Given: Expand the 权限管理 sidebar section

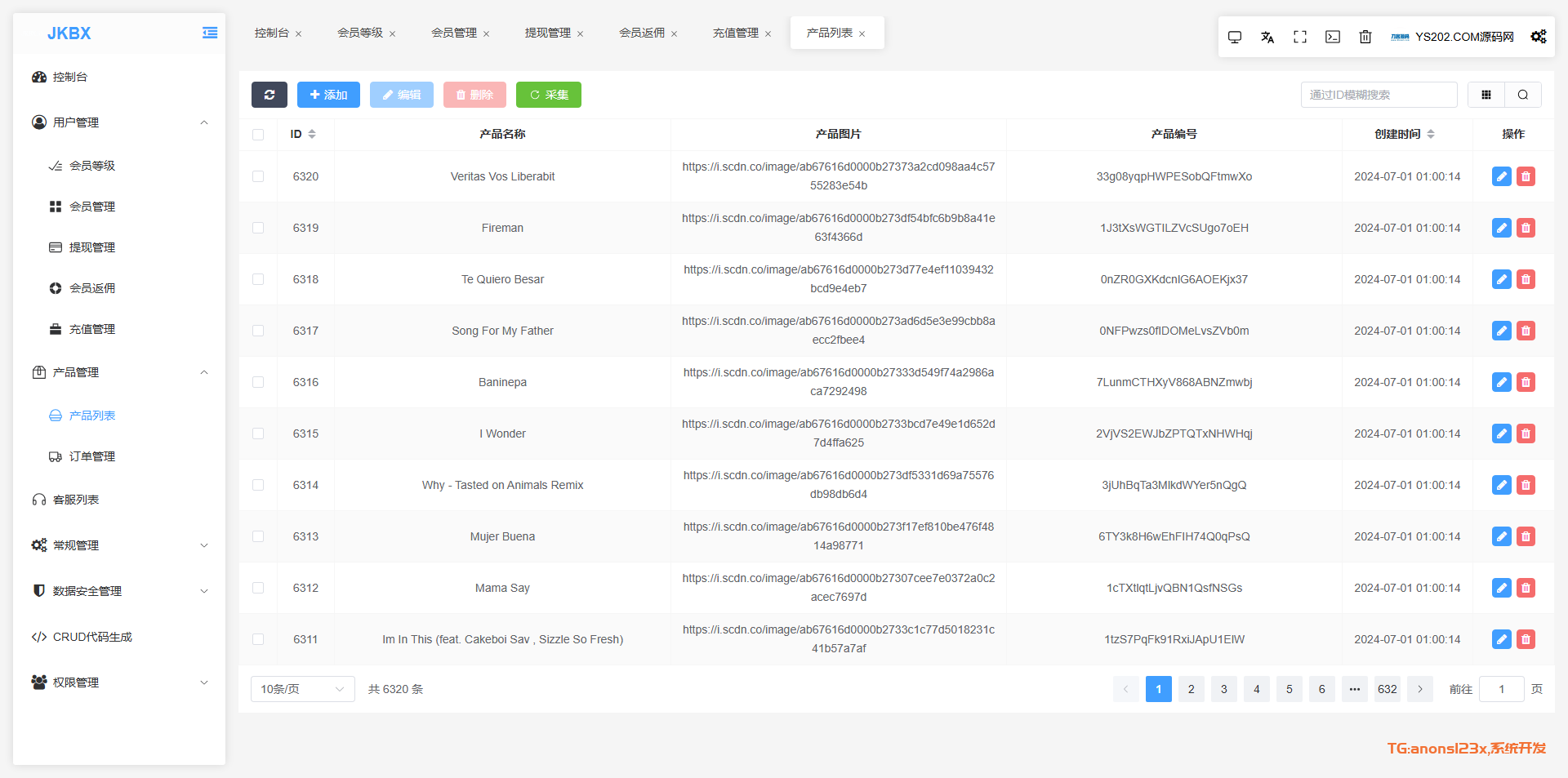Looking at the screenshot, I should 118,682.
